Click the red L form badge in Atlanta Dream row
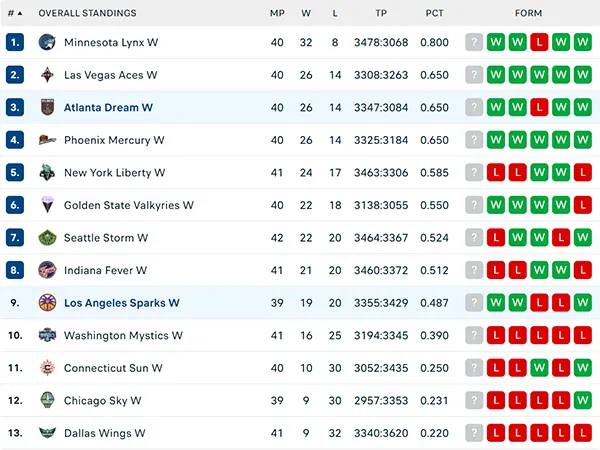 [539, 107]
